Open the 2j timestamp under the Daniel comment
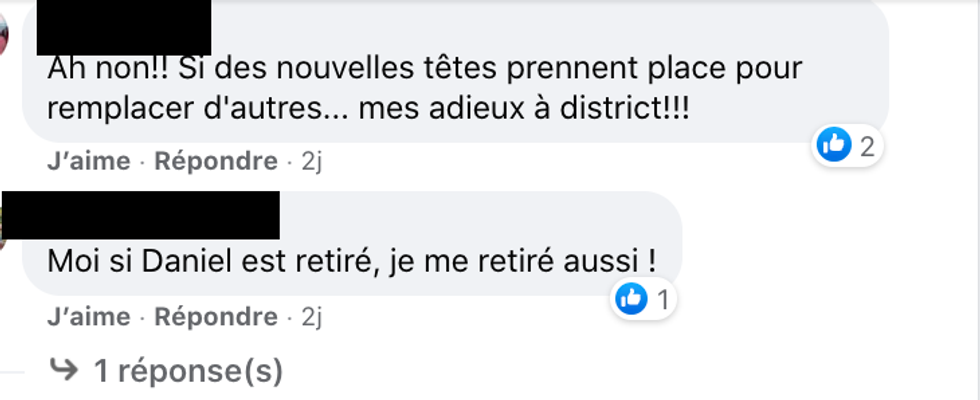980x400 pixels. click(312, 317)
